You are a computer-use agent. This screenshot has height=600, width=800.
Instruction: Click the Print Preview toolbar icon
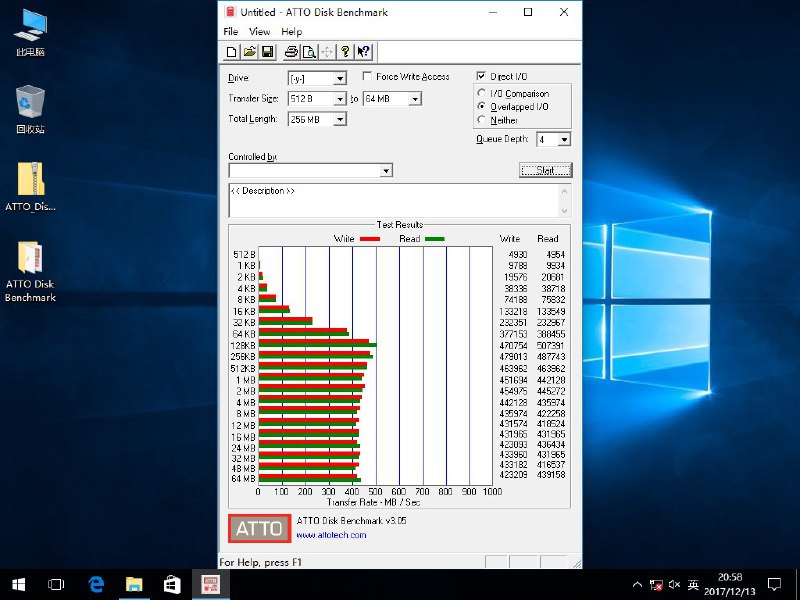click(x=309, y=52)
